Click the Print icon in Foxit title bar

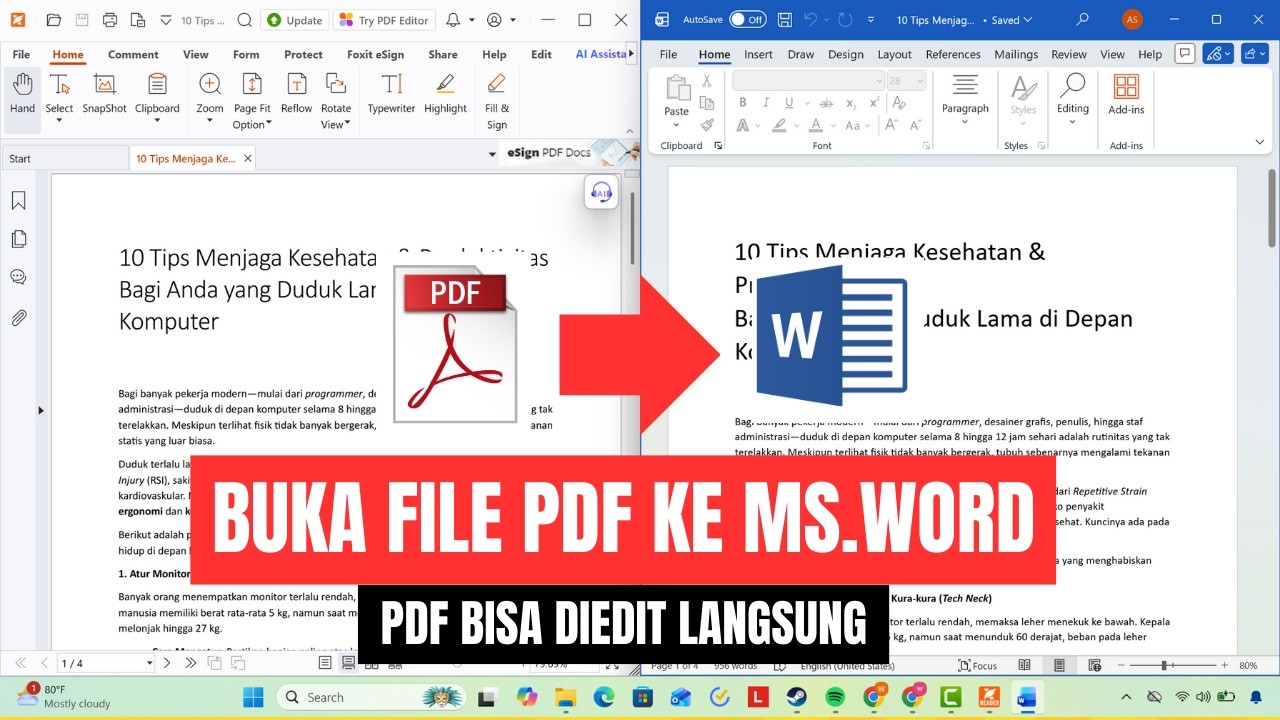[110, 20]
